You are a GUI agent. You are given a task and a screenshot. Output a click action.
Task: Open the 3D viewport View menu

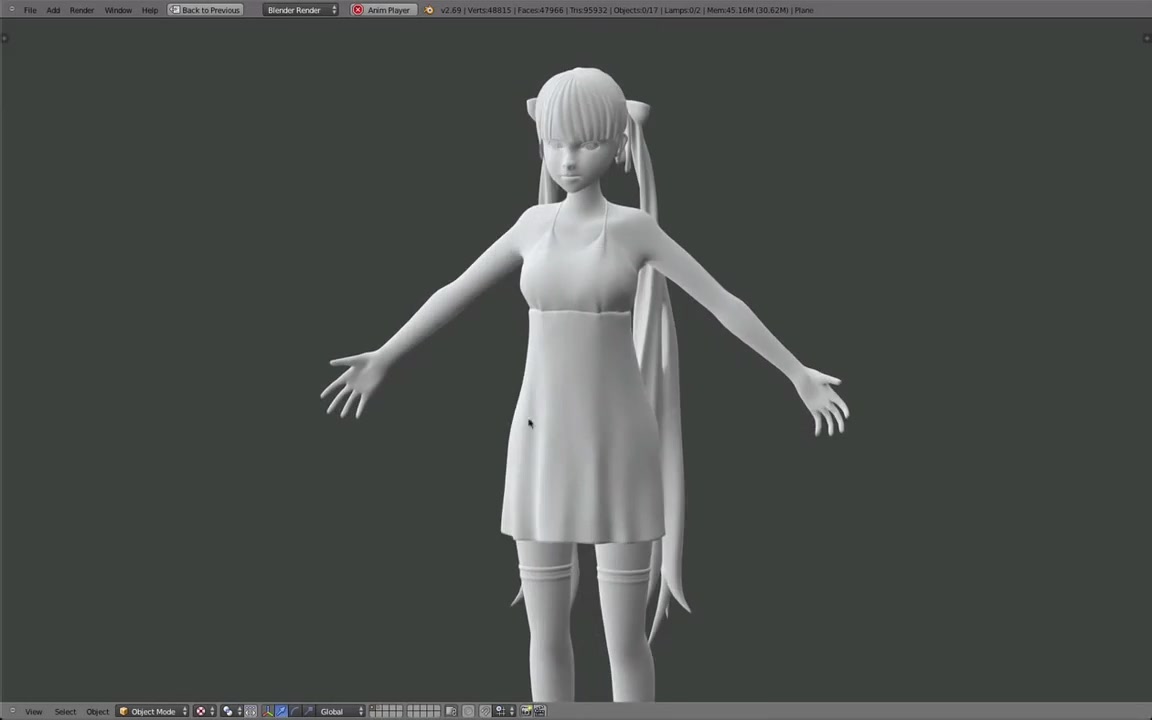click(34, 711)
